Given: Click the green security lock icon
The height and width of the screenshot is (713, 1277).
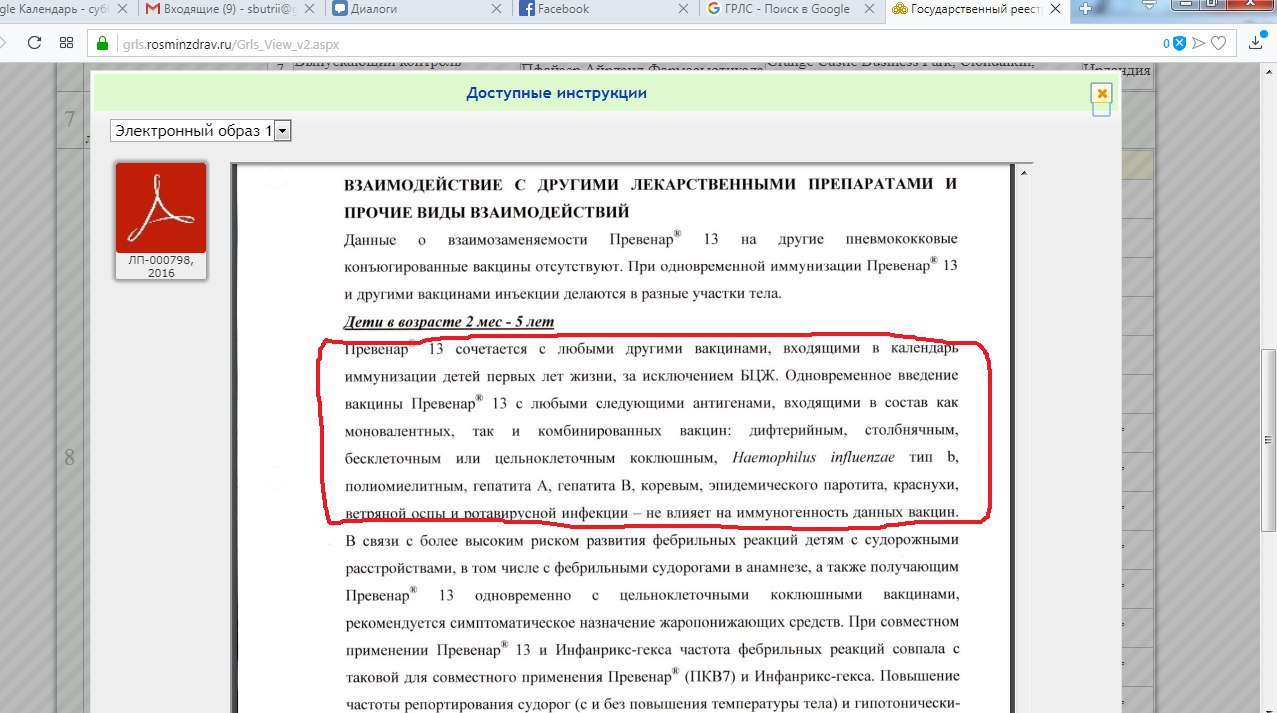Looking at the screenshot, I should (101, 43).
